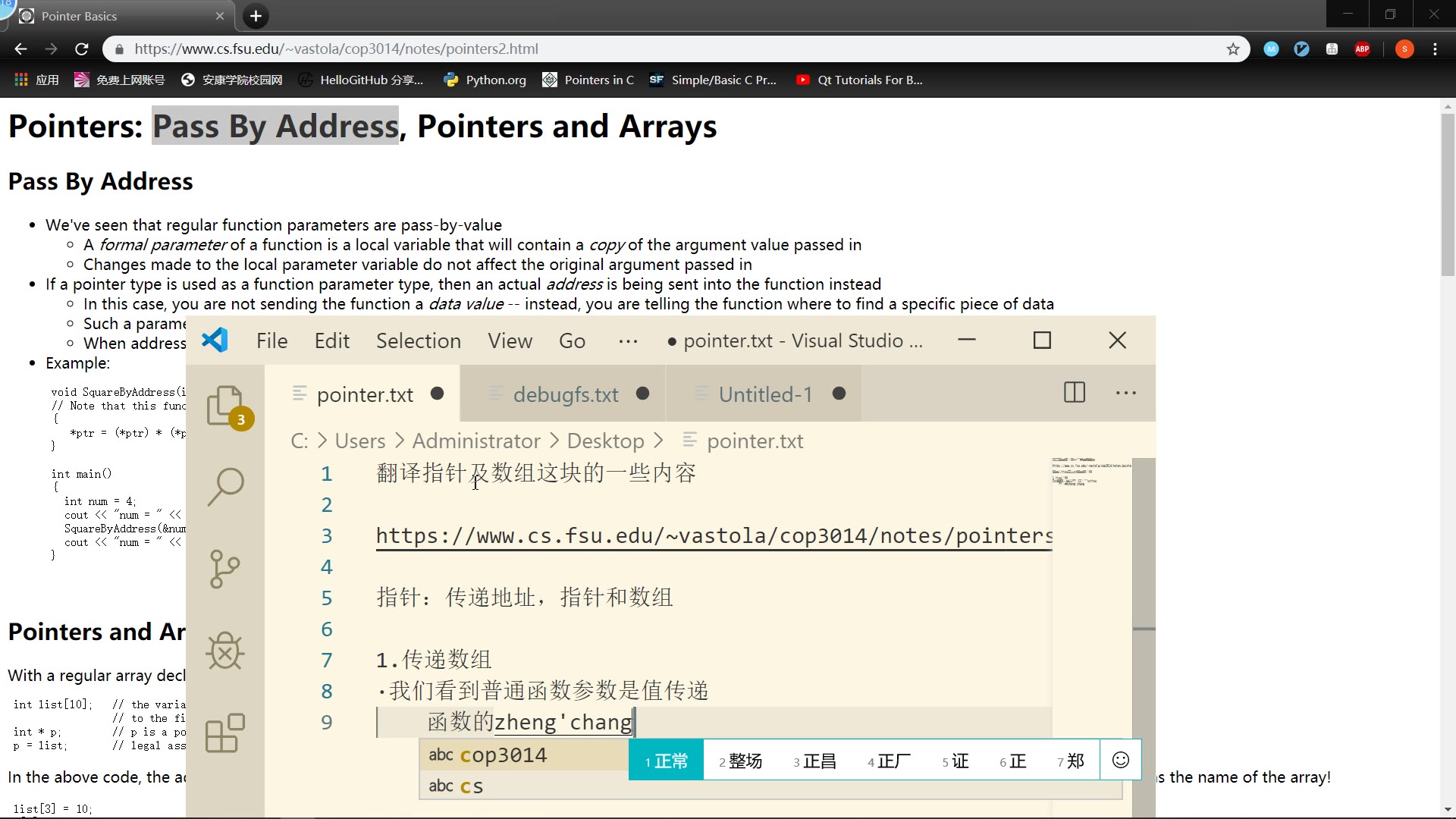Open the Chrome three-dot menu
Screen dimensions: 1456x819
1436,49
